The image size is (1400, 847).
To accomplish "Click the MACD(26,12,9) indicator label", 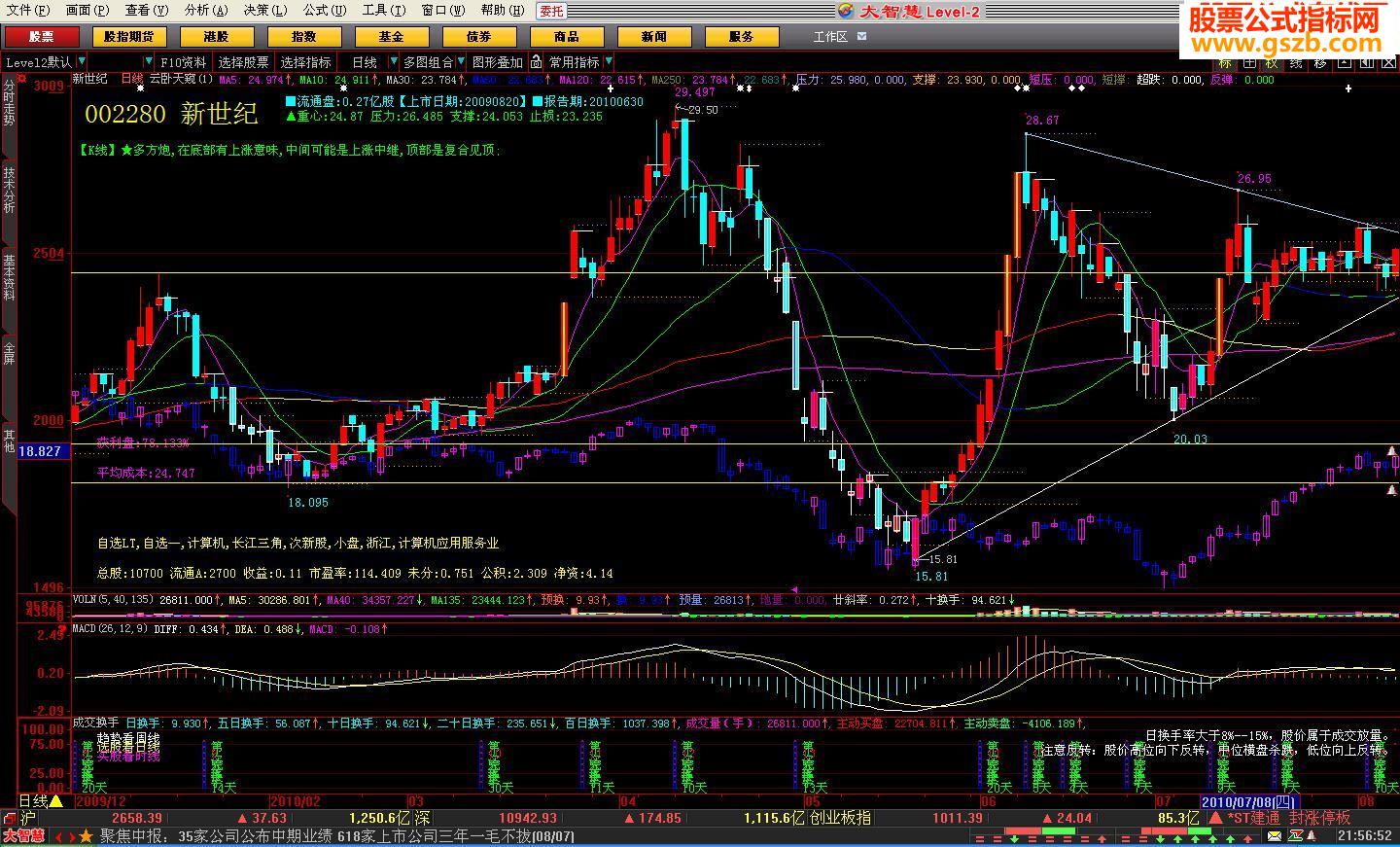I will point(110,629).
